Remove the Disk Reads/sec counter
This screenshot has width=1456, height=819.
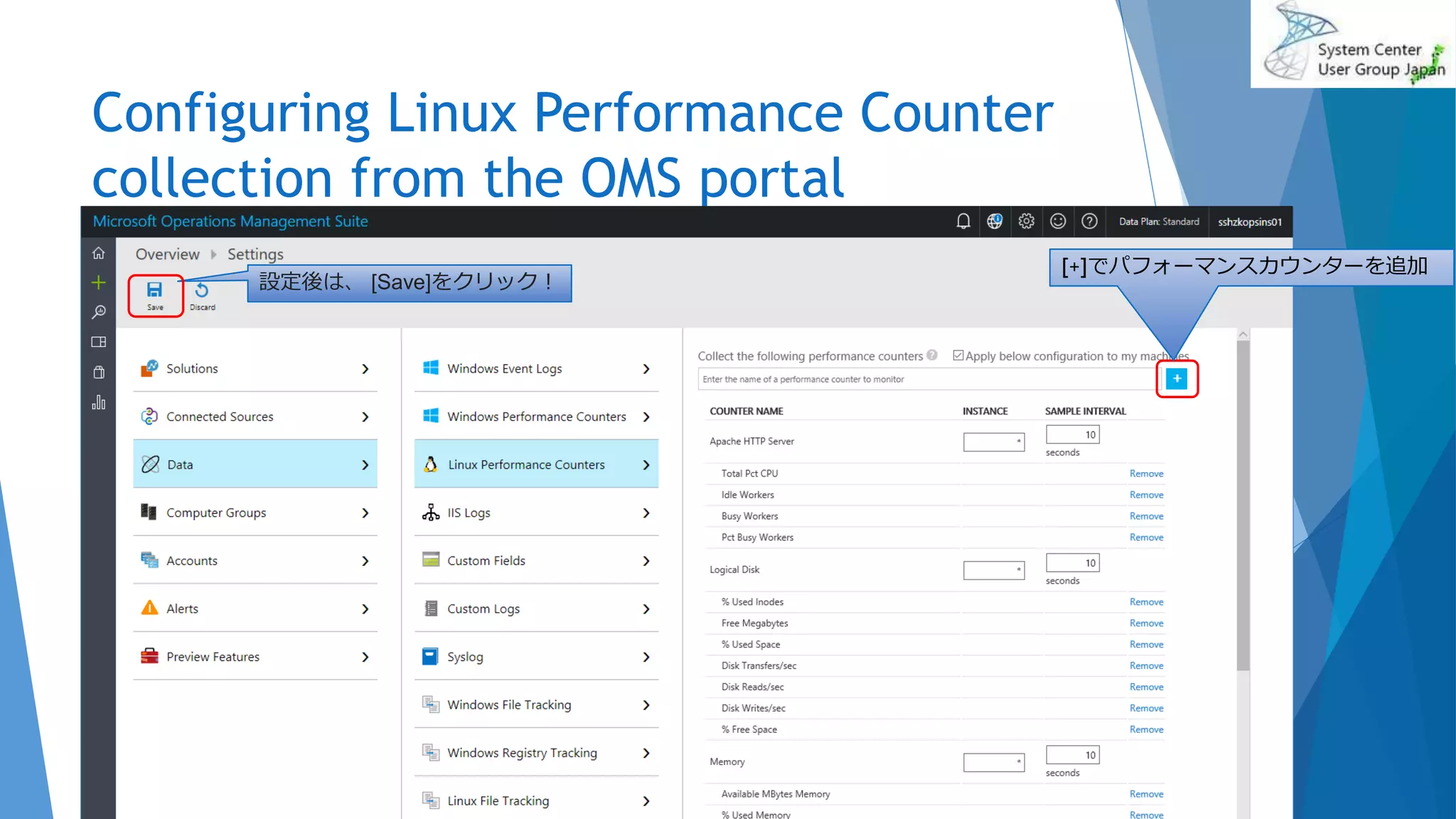[x=1146, y=687]
